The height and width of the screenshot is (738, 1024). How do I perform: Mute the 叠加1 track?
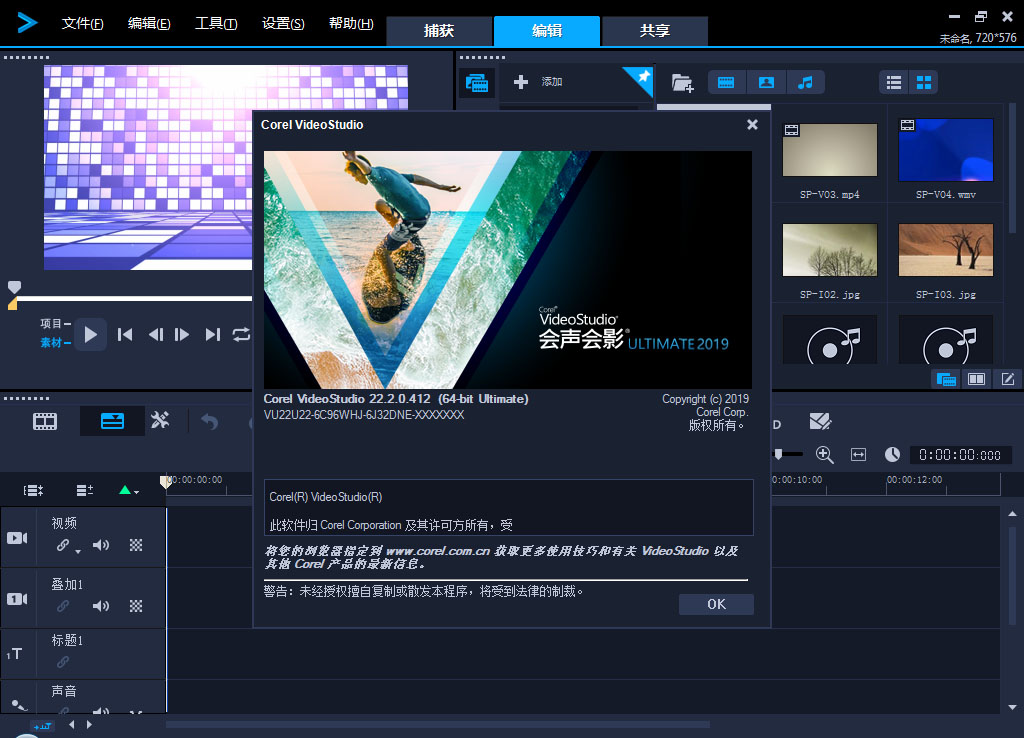point(101,606)
